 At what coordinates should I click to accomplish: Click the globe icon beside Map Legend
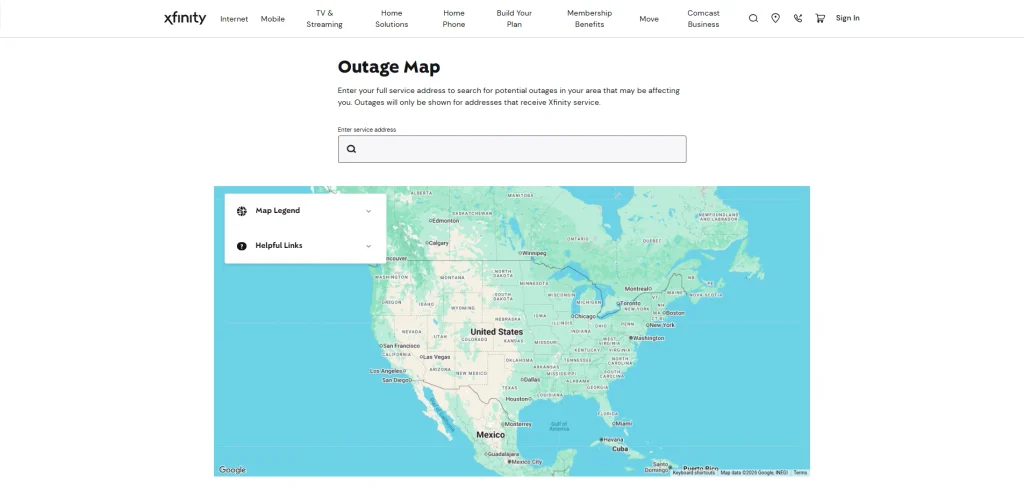[242, 211]
